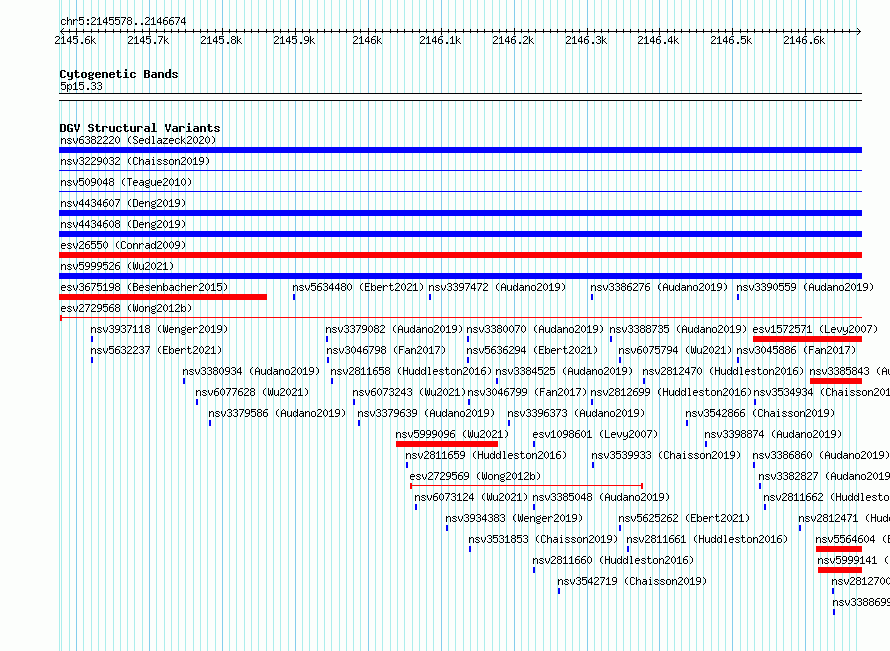Screen dimensions: 890x651
Task: Click the thin red line under esv2729569
Action: [x=526, y=486]
